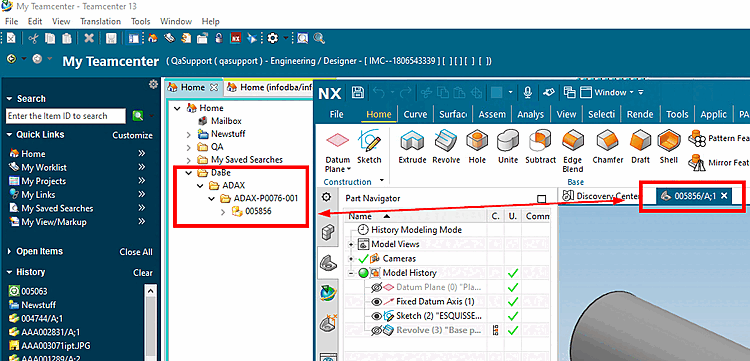This screenshot has height=361, width=750.
Task: Click the Item ID search field
Action: (x=66, y=116)
